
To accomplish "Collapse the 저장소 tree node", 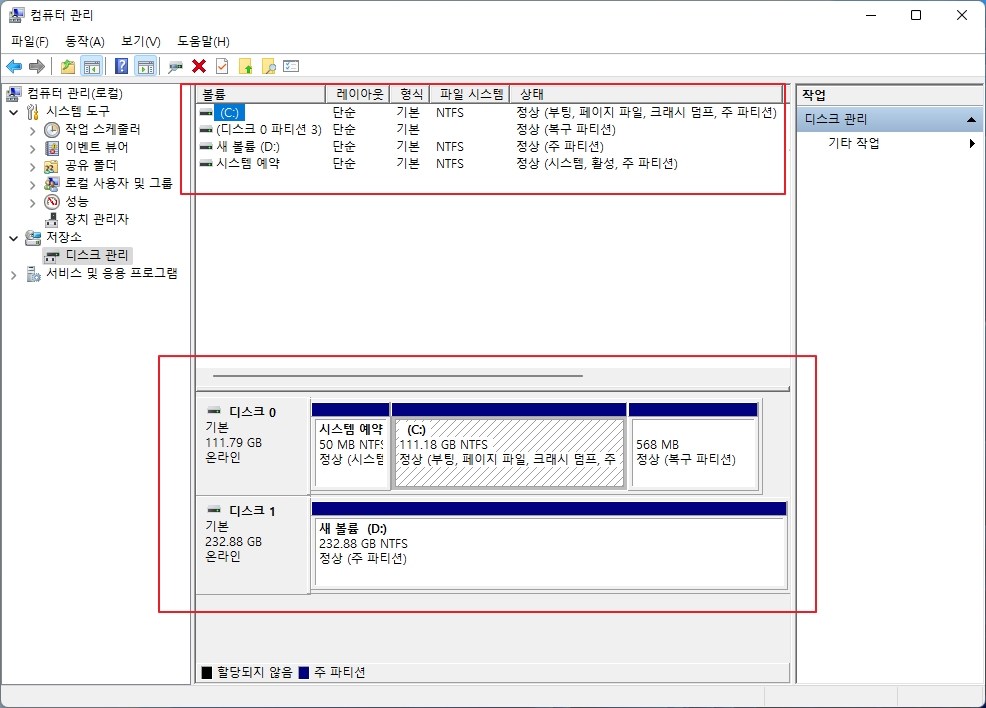I will 12,237.
